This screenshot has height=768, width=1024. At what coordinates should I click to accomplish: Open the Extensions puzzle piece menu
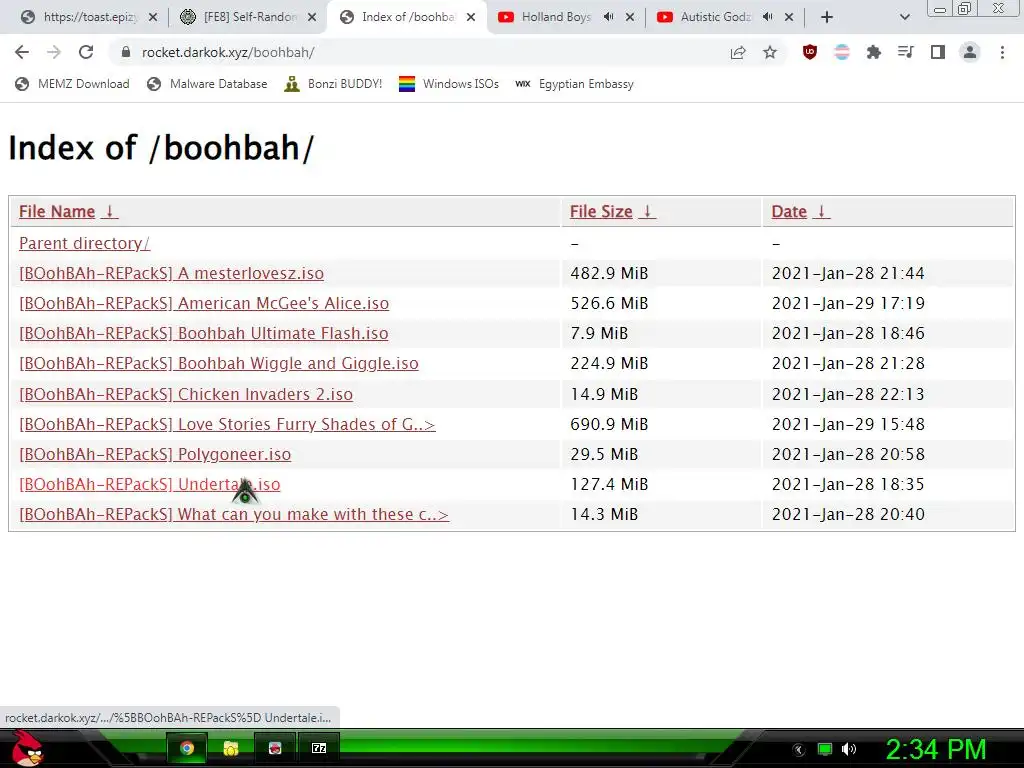[874, 52]
